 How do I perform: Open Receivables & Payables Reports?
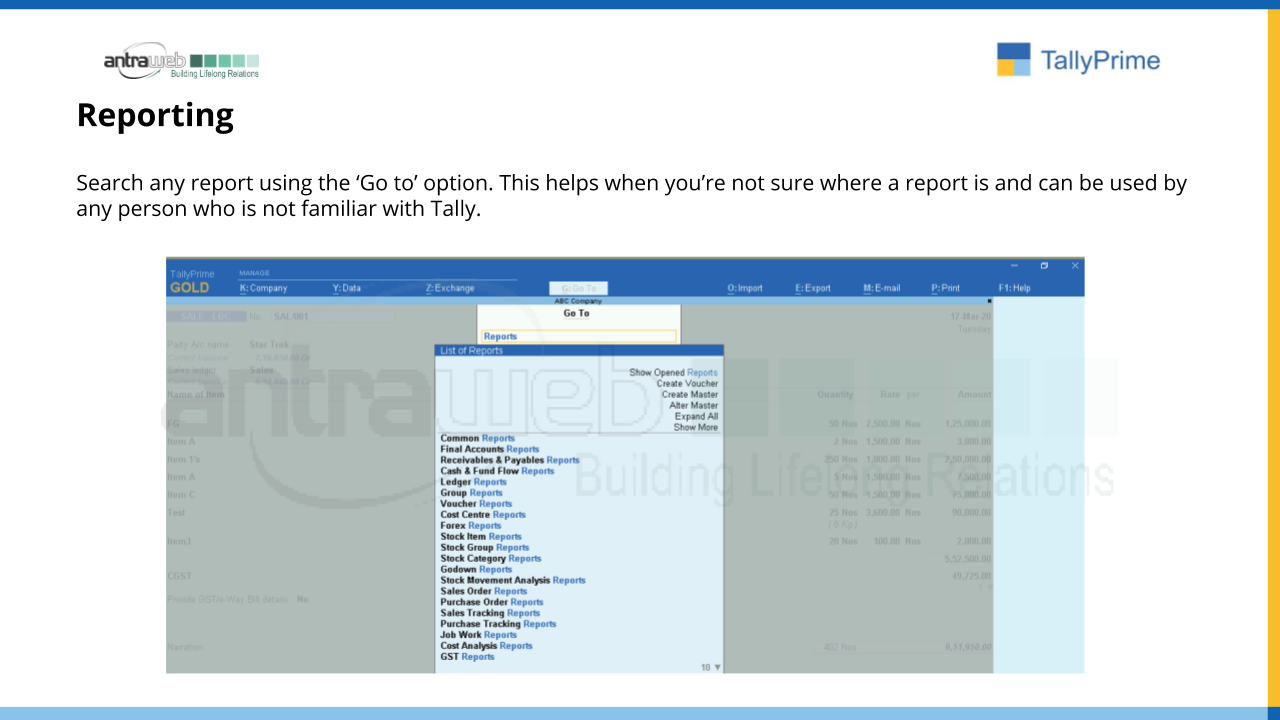[x=510, y=460]
